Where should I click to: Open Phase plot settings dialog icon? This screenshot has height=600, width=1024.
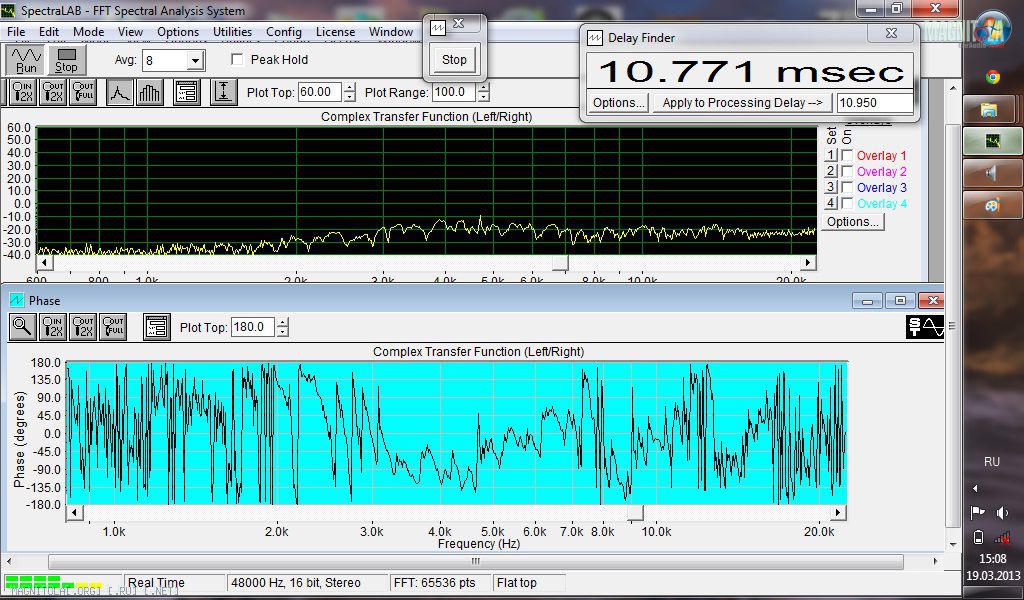[157, 326]
